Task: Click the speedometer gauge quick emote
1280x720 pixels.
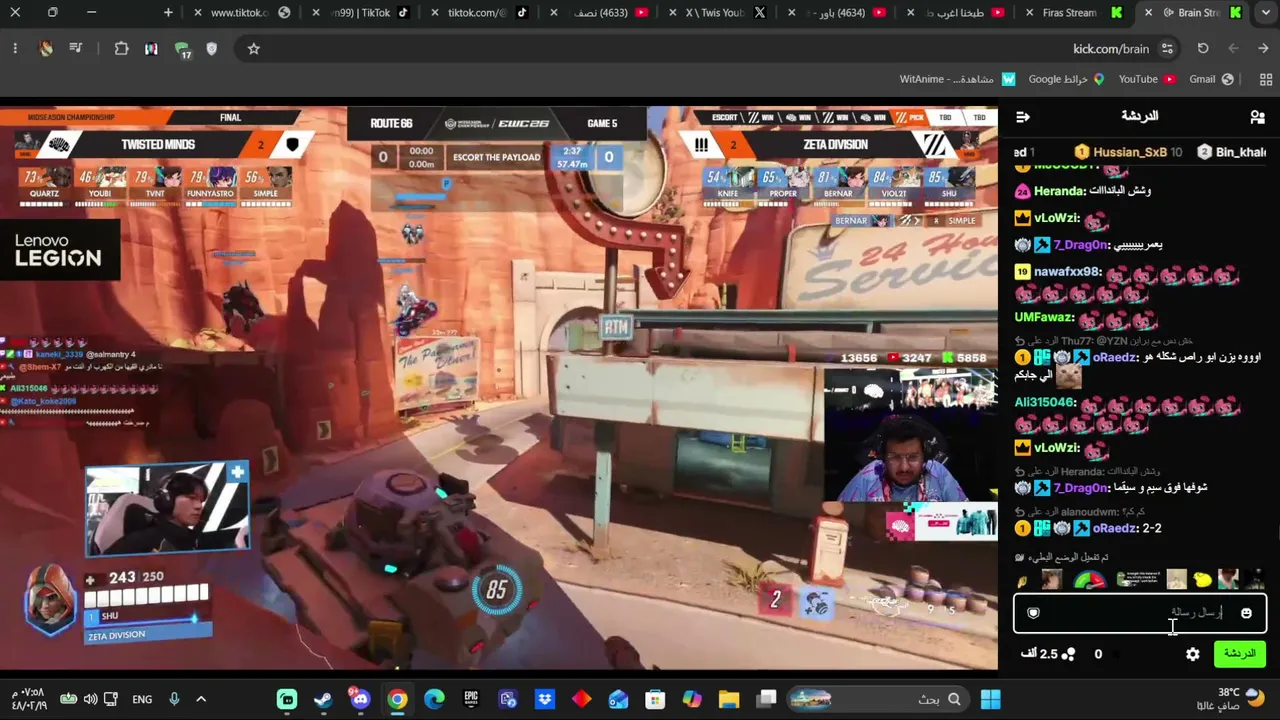Action: pos(1089,580)
